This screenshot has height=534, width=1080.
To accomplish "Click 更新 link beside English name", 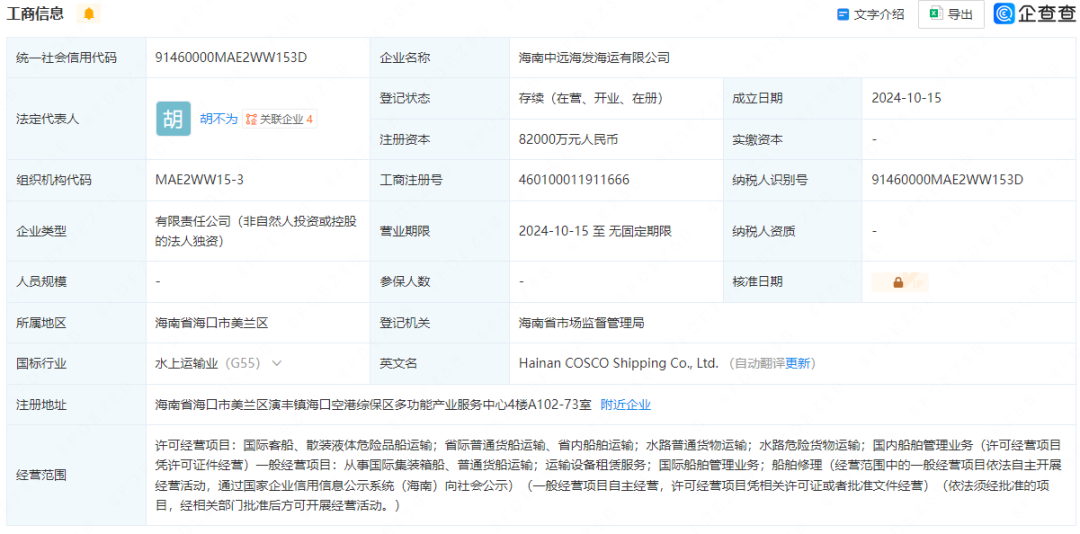I will pos(798,363).
